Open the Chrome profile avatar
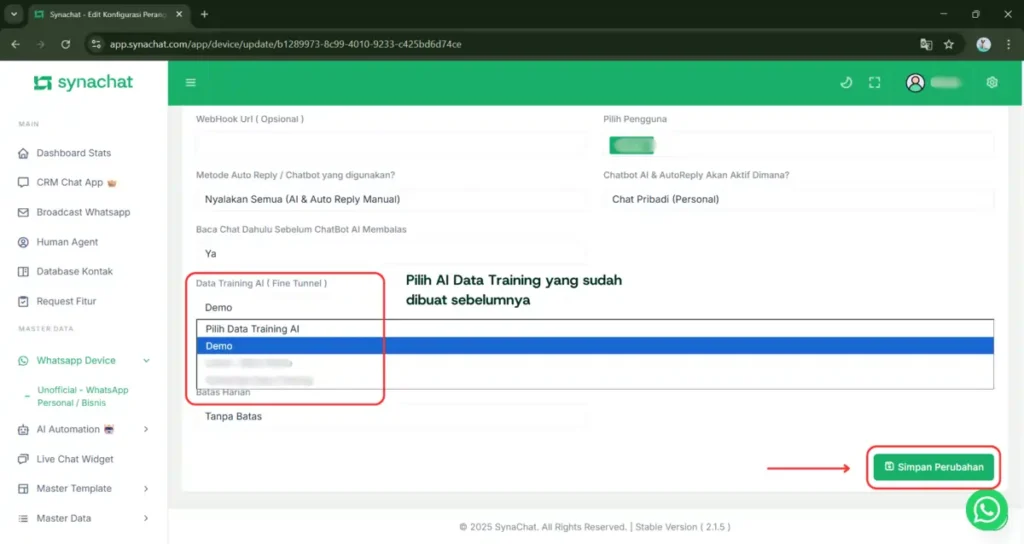This screenshot has height=544, width=1024. coord(984,44)
